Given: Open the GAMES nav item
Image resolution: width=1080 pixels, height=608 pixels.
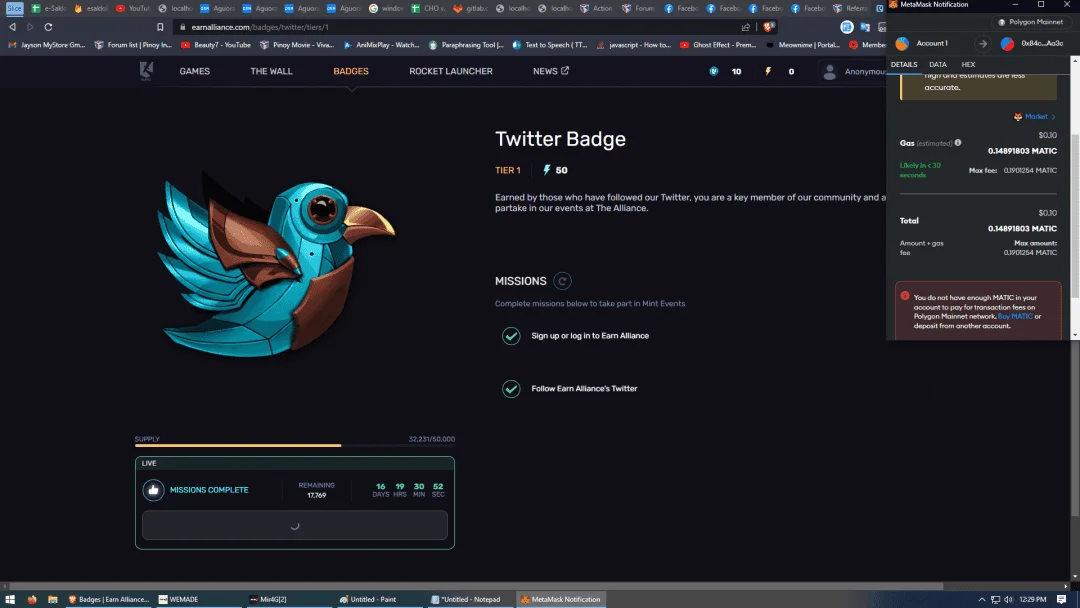Looking at the screenshot, I should coord(194,71).
